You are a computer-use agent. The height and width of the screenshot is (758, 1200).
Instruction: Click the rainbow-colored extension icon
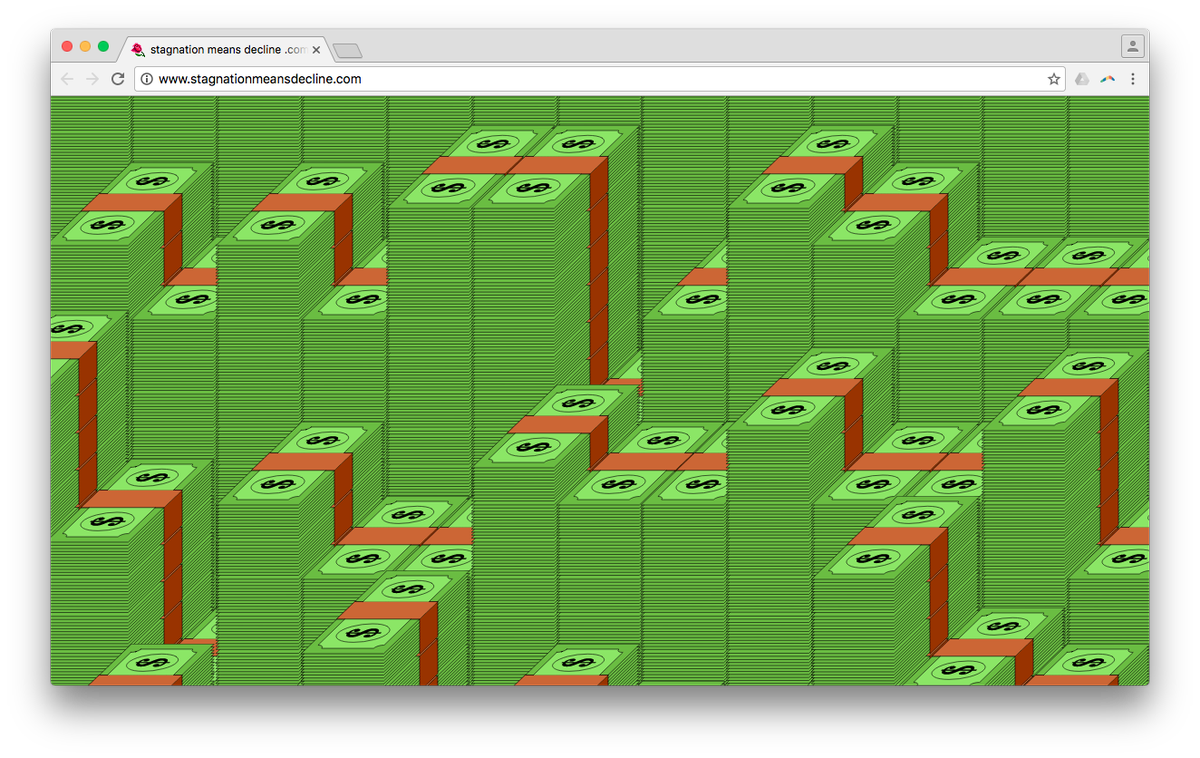coord(1107,79)
